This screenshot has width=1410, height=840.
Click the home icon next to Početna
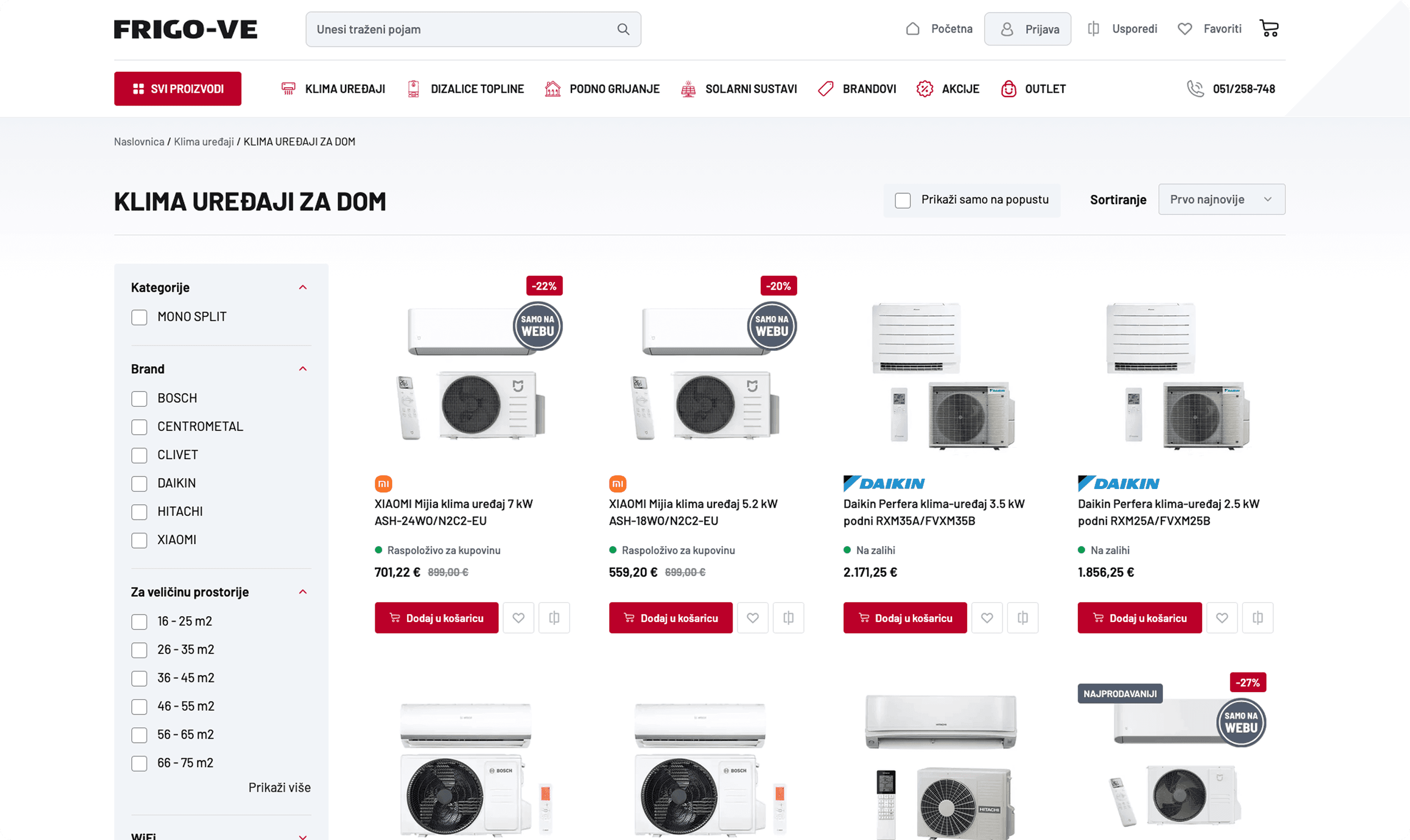pos(913,29)
